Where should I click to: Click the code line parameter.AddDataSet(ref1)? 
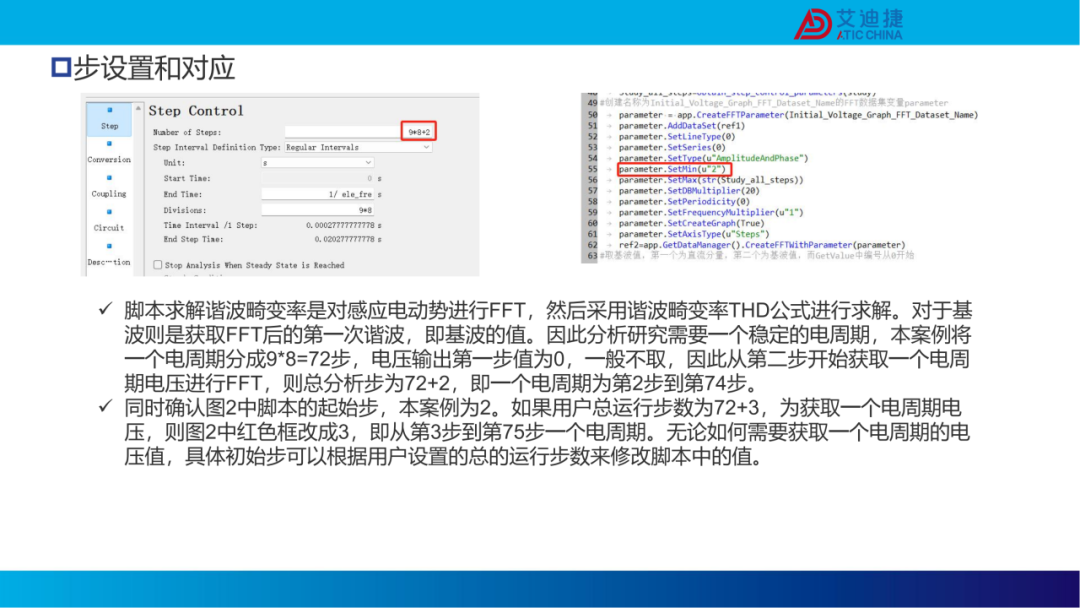(682, 126)
